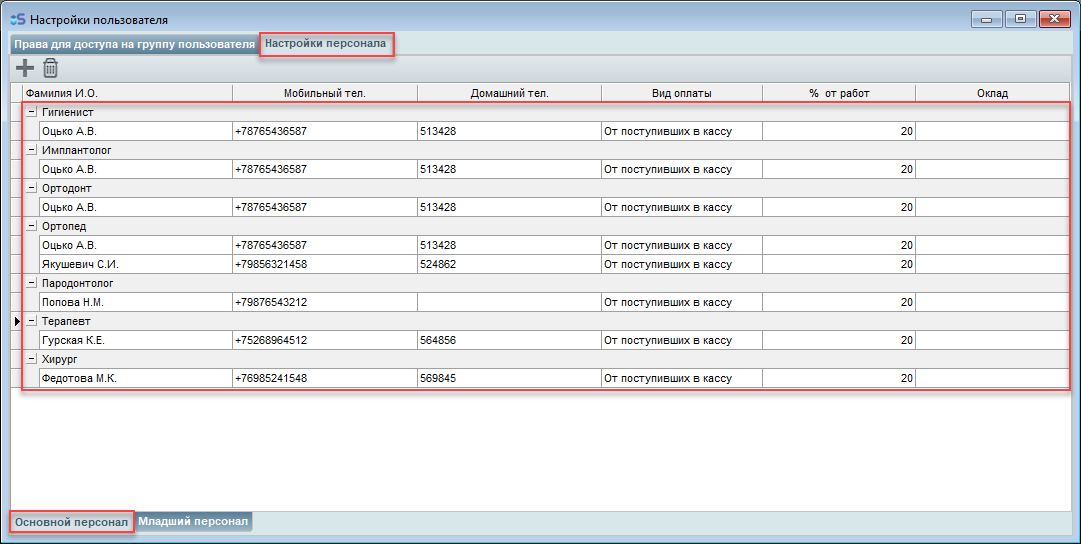Click the plus icon to add staff

tap(25, 68)
